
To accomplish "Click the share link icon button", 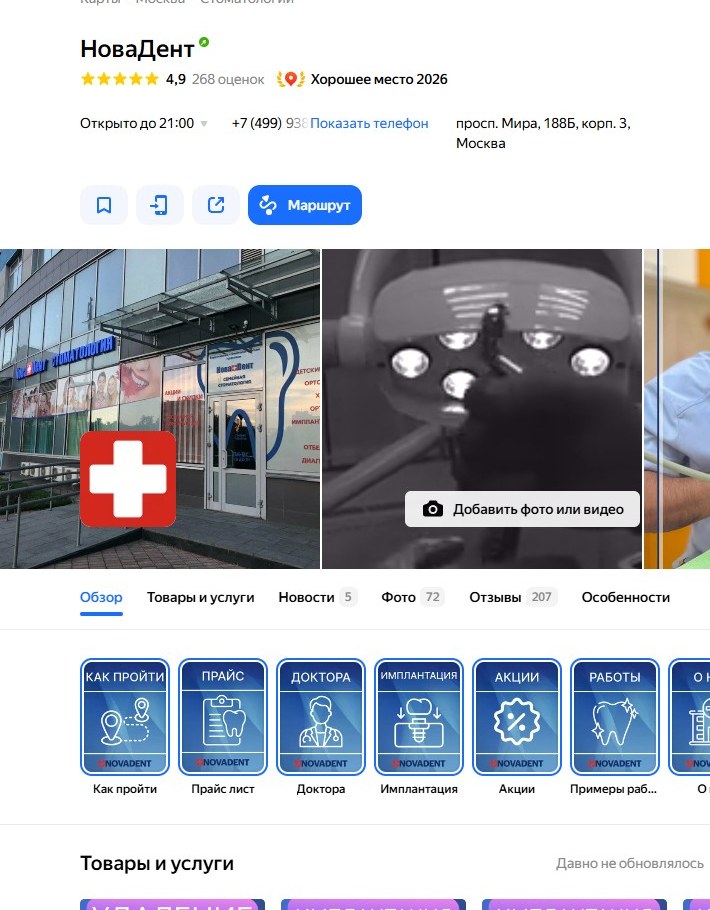I will 216,205.
